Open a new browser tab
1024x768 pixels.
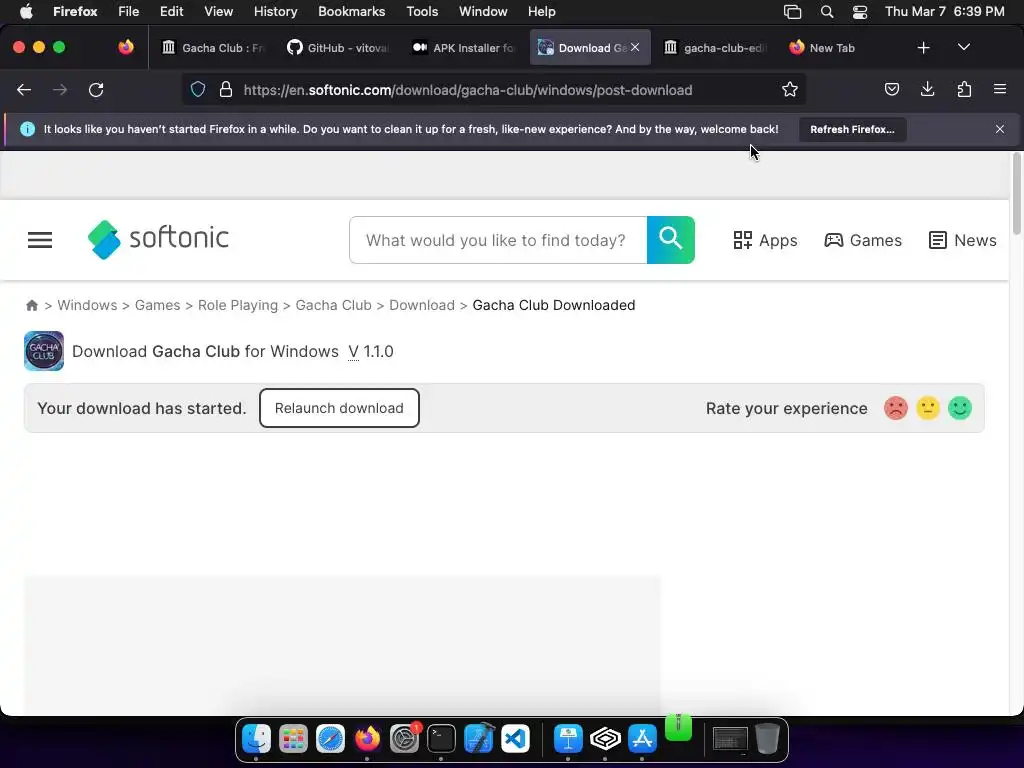pyautogui.click(x=923, y=48)
